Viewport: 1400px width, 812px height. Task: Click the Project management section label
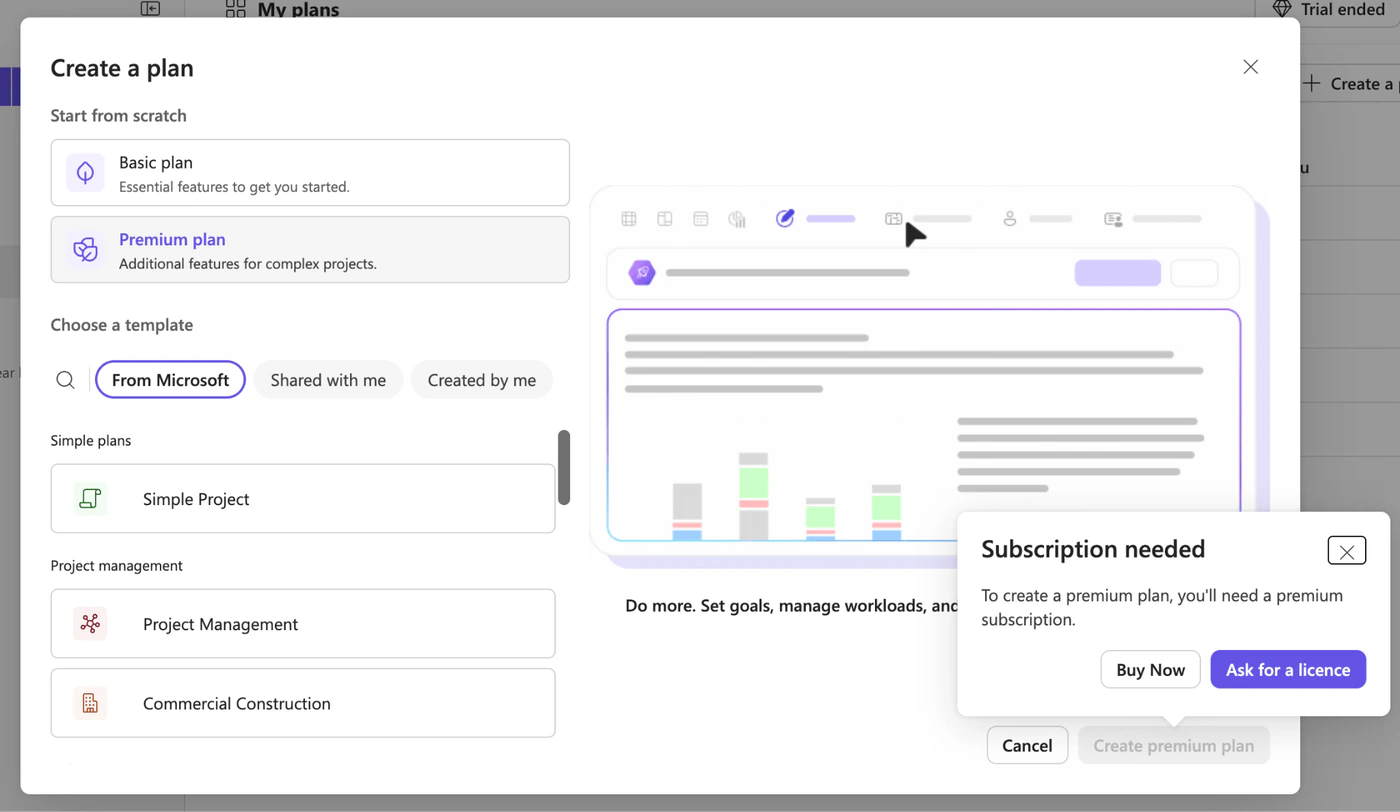coord(117,566)
